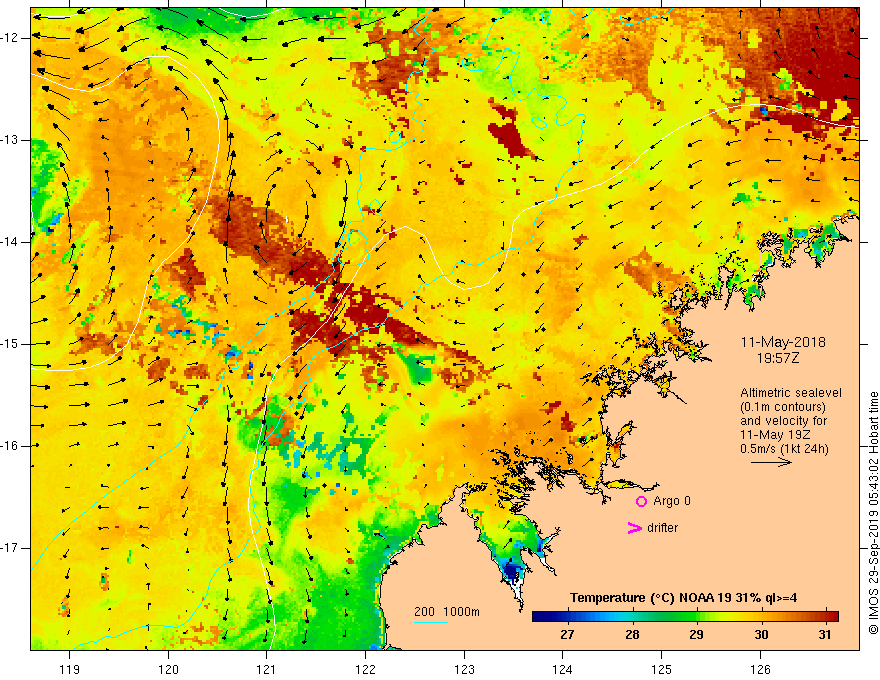Click the color bar value 27
The image size is (880, 680).
[567, 635]
